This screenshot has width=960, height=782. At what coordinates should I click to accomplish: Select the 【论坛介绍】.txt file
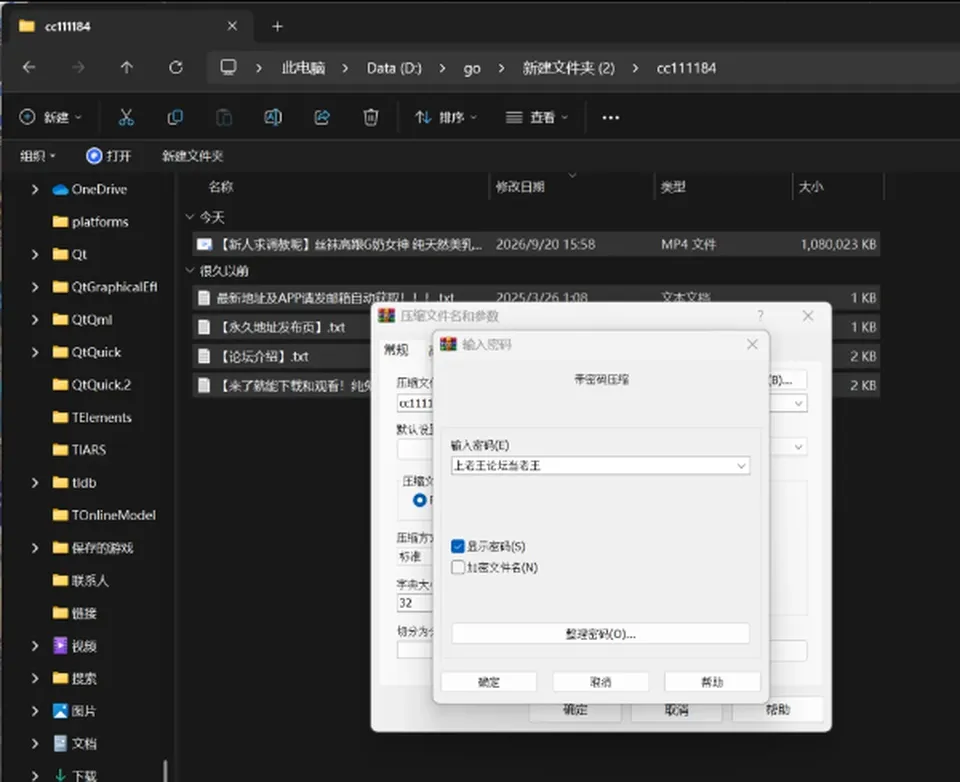(x=264, y=356)
